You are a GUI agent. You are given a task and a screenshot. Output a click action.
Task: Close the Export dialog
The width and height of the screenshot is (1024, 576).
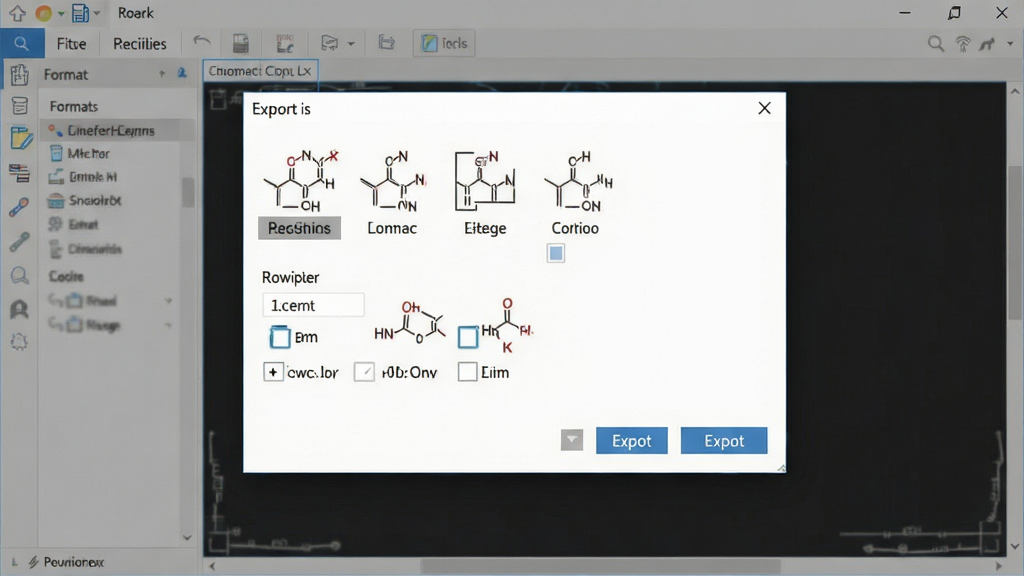pos(764,108)
